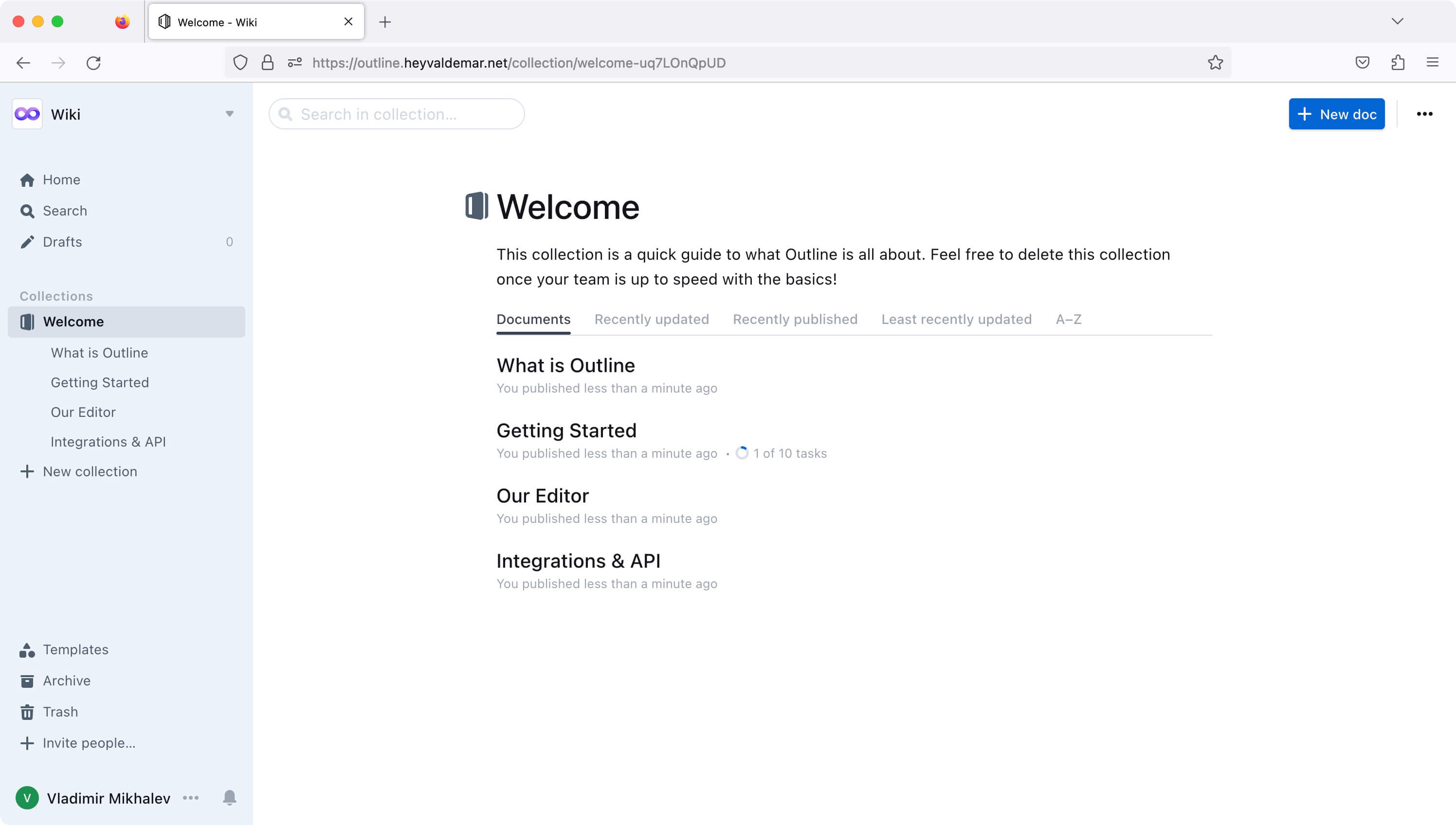Screen dimensions: 1456x825
Task: Open the Archive section
Action: click(55, 681)
